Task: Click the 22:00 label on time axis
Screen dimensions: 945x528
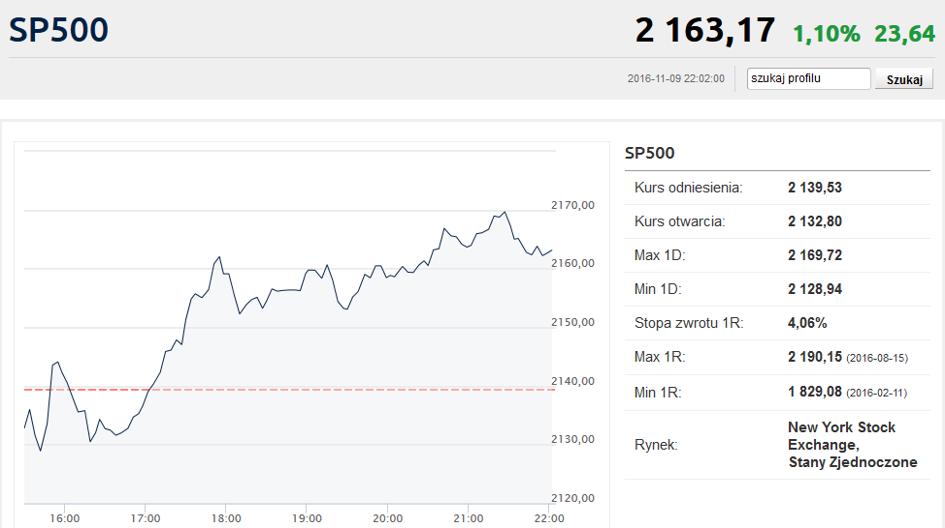Action: click(549, 518)
